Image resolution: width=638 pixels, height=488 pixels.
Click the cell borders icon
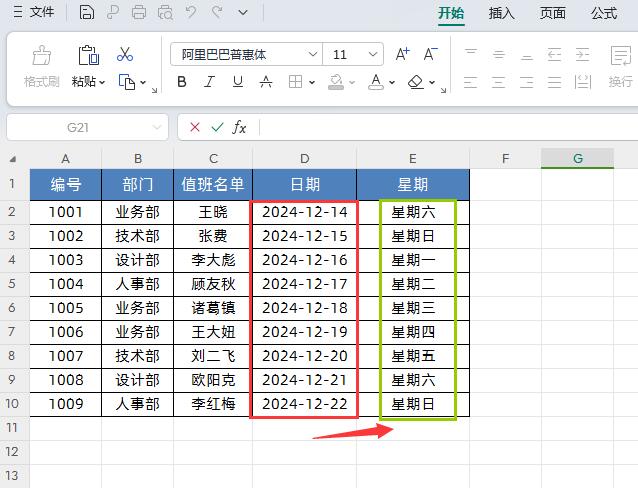295,82
